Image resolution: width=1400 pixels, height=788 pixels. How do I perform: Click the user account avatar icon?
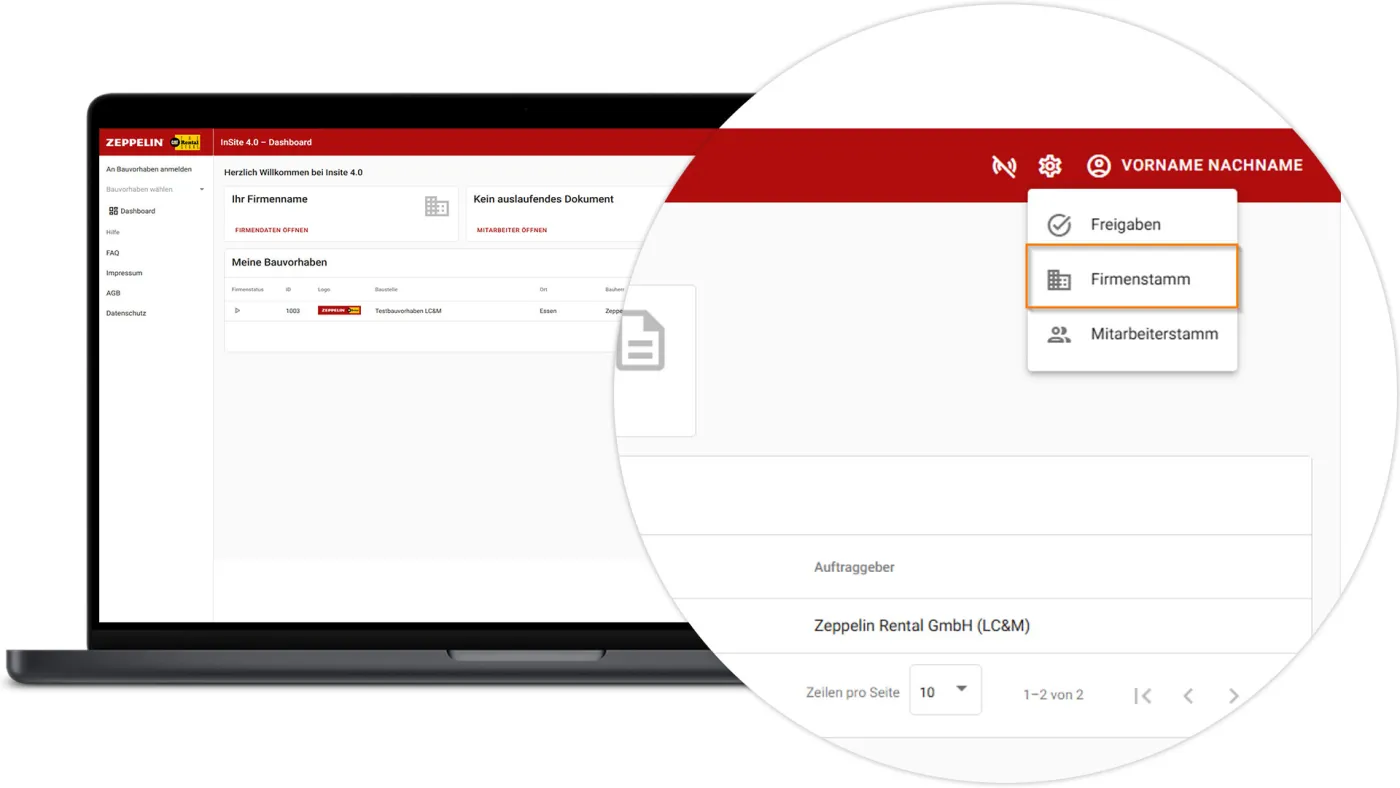click(x=1098, y=166)
